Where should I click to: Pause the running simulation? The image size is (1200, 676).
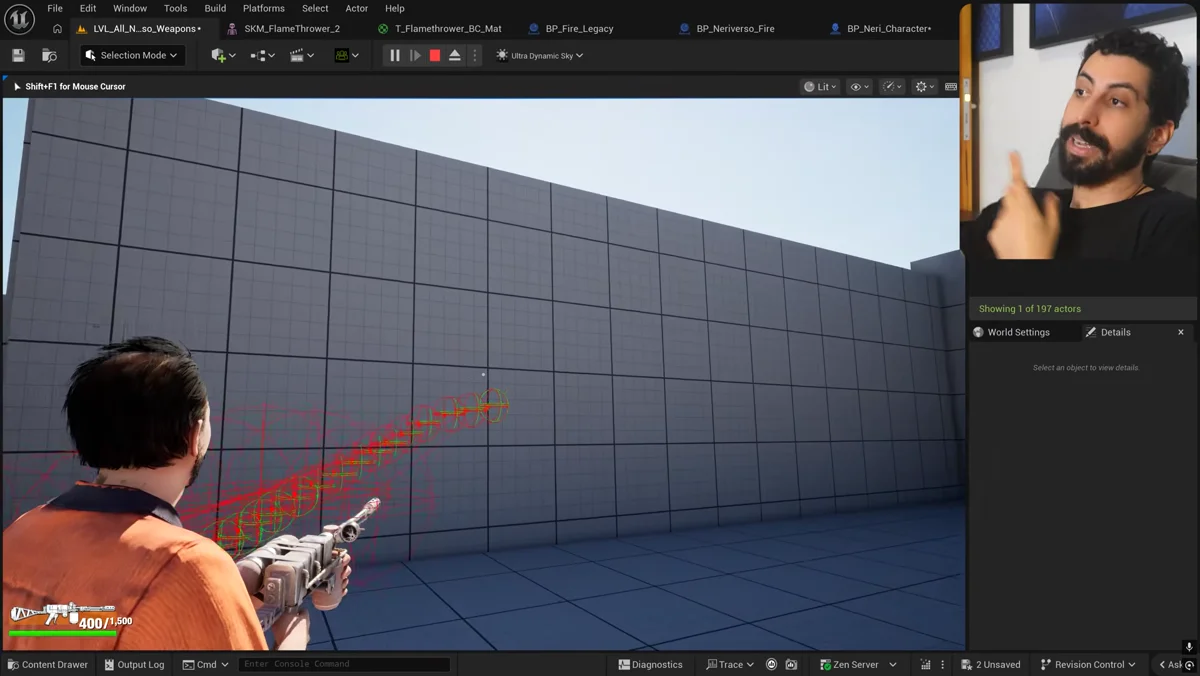[x=395, y=56]
